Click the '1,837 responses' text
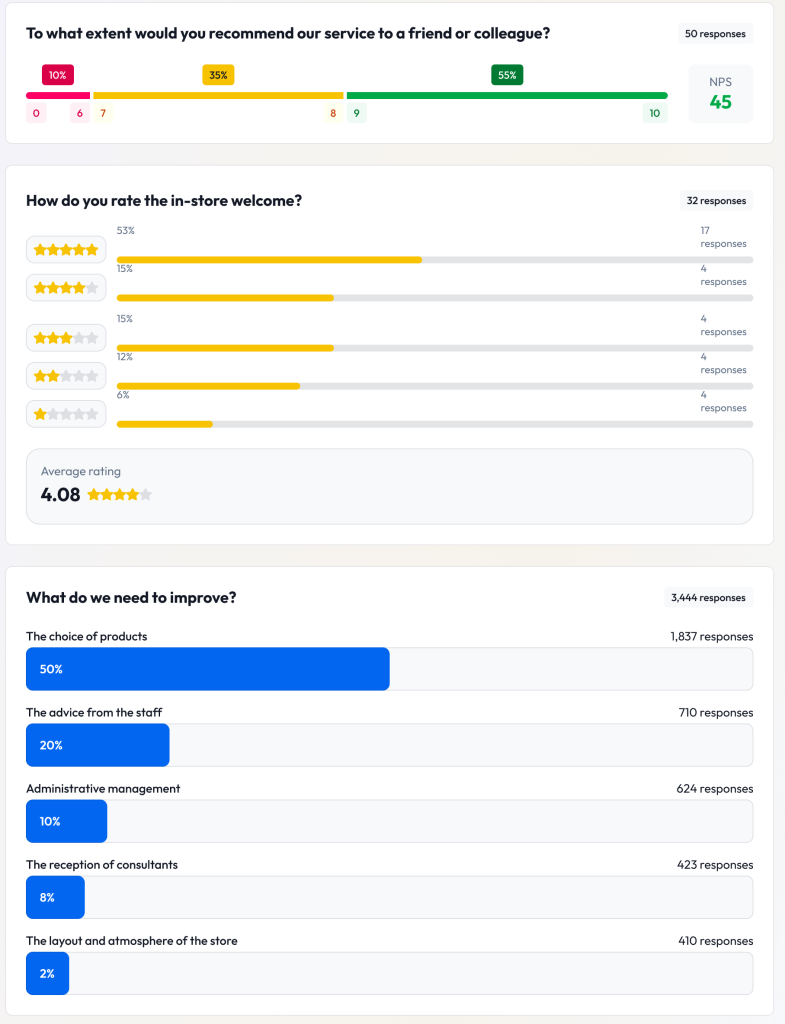Image resolution: width=785 pixels, height=1024 pixels. pos(713,636)
